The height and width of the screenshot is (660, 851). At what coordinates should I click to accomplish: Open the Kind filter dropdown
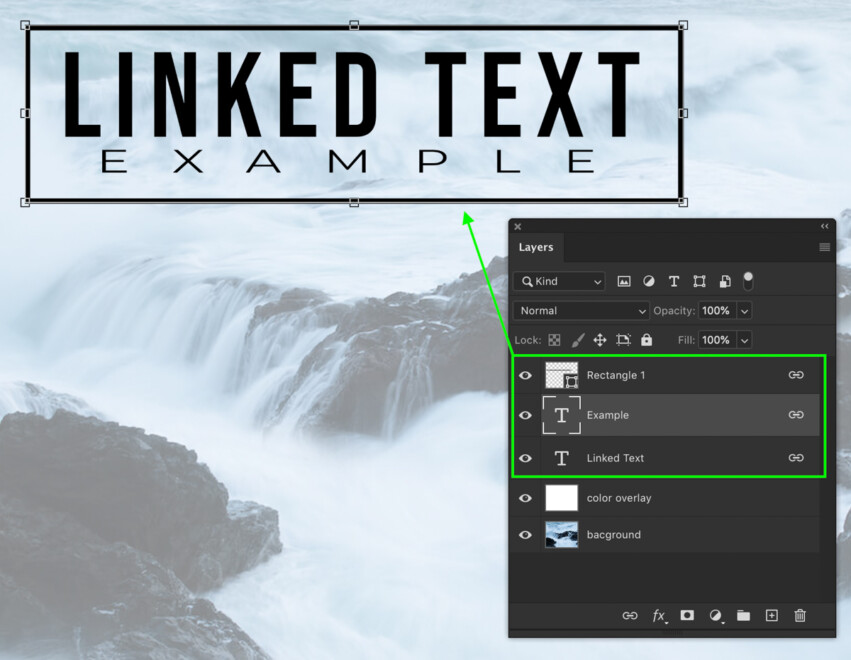point(559,281)
